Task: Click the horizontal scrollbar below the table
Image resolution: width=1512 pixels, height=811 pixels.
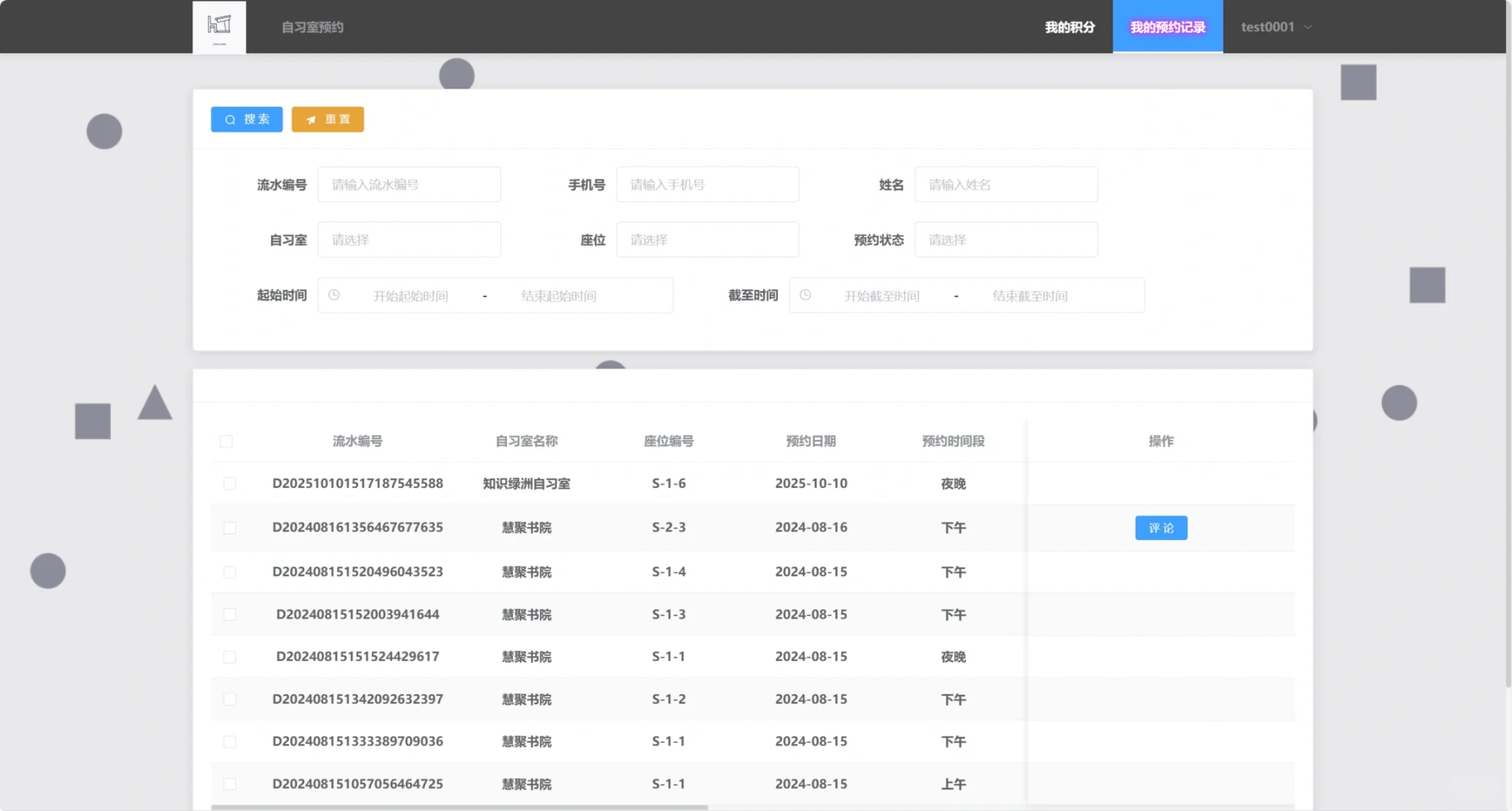Action: 462,806
